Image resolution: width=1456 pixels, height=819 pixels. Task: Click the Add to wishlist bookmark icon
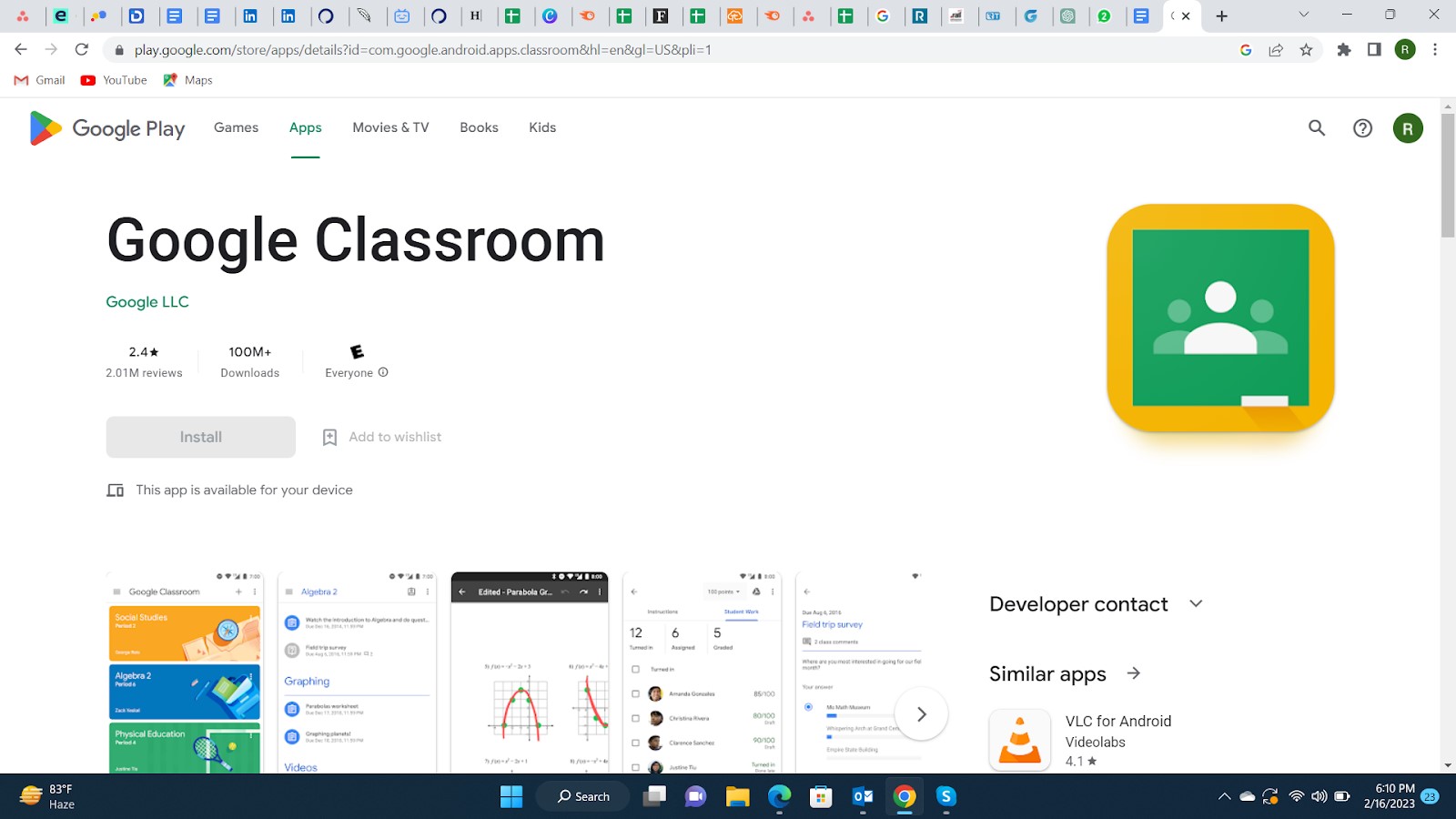click(329, 437)
